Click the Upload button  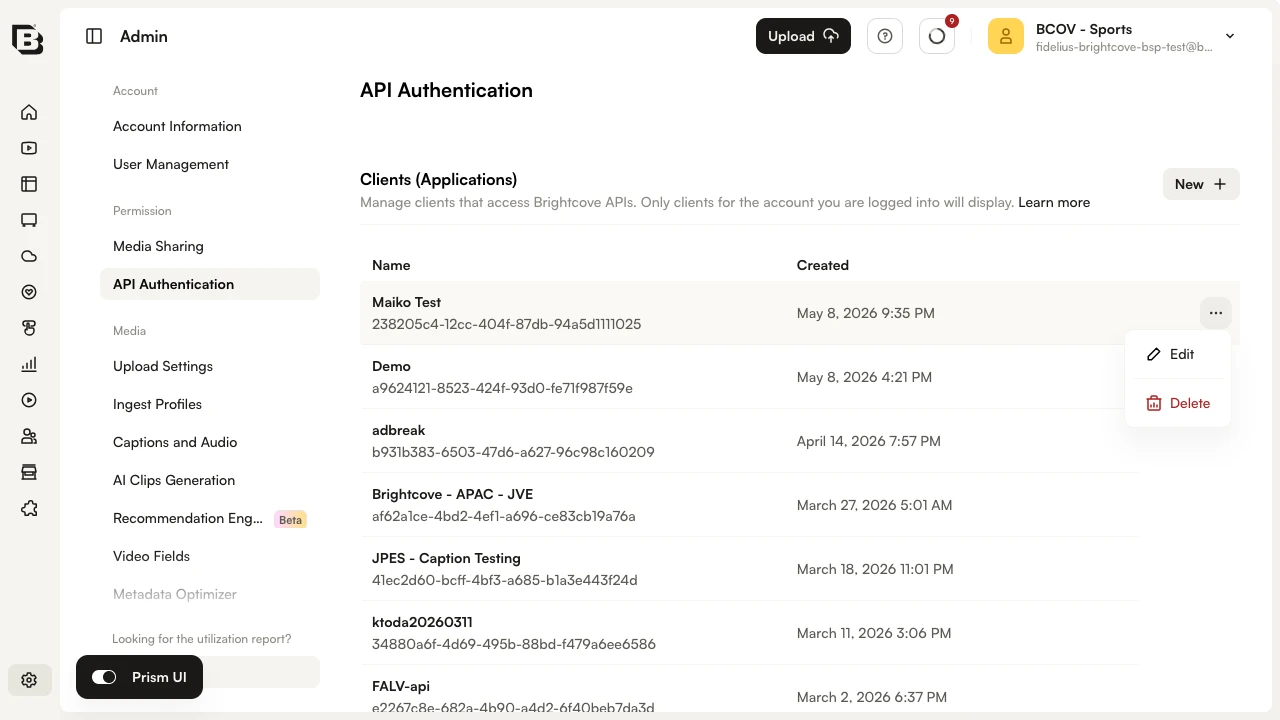click(x=803, y=36)
